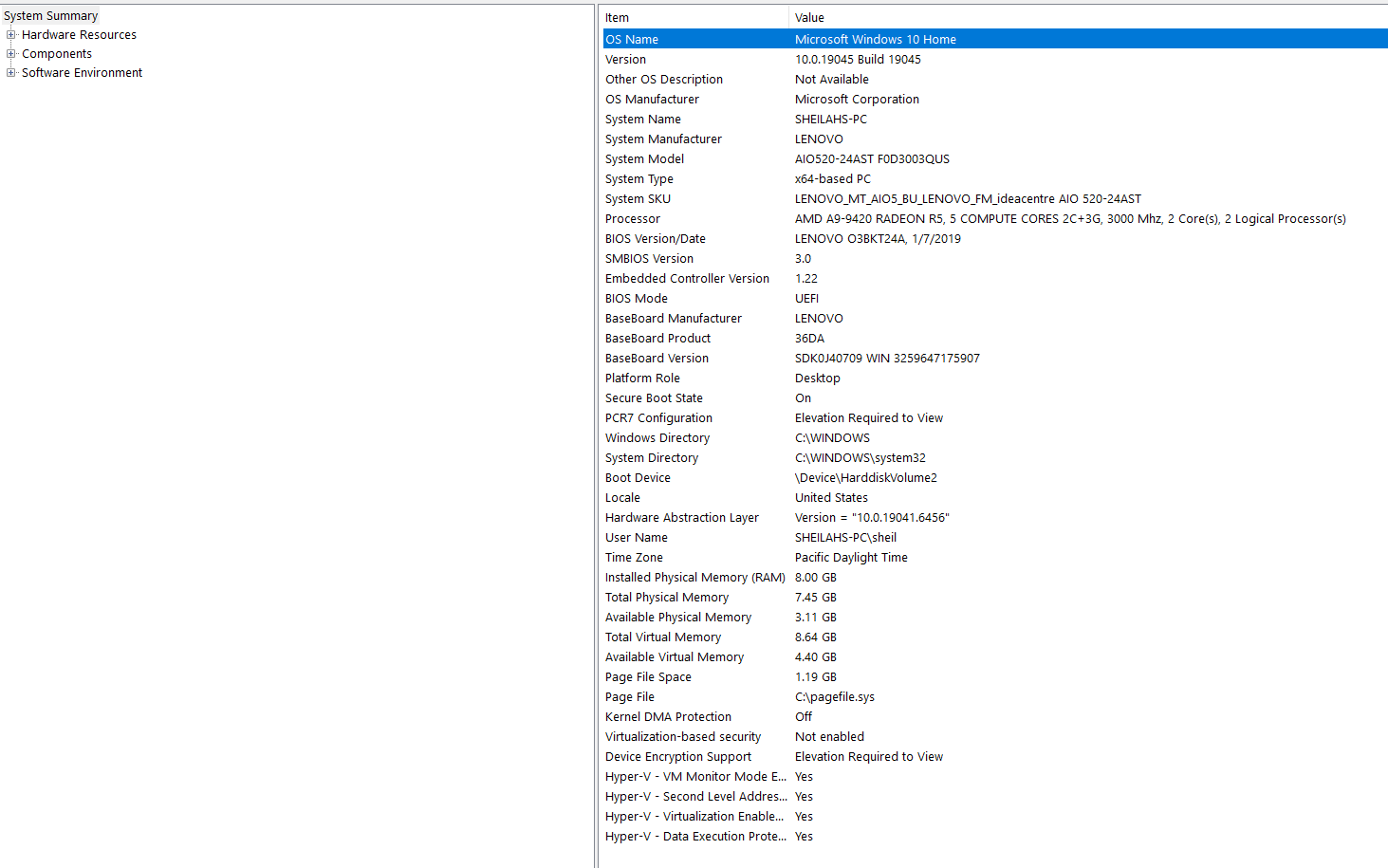Select the Hardware Abstraction Layer row
This screenshot has height=868, width=1388.
(995, 517)
